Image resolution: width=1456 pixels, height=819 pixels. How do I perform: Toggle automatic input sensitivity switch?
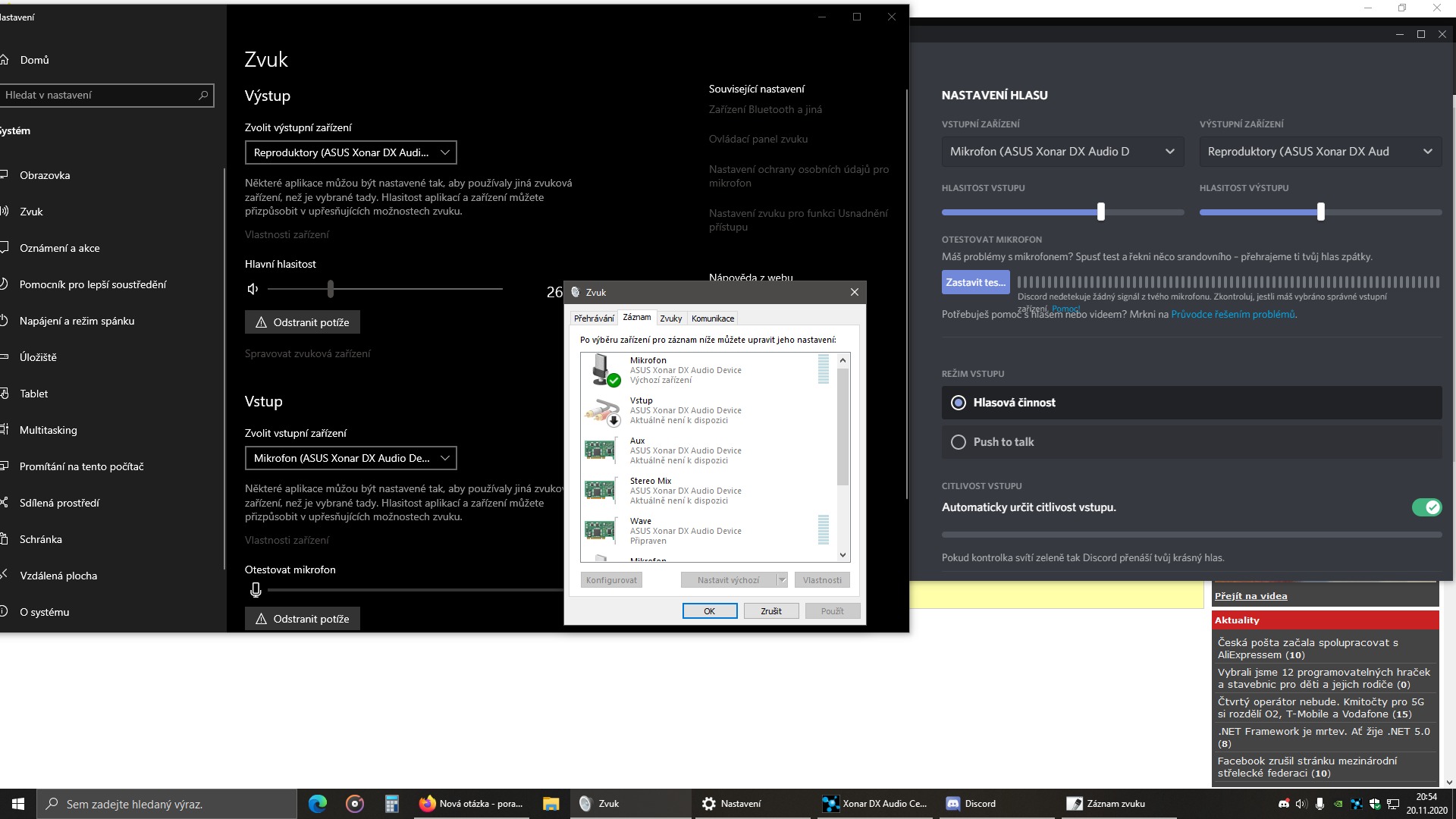(1426, 507)
